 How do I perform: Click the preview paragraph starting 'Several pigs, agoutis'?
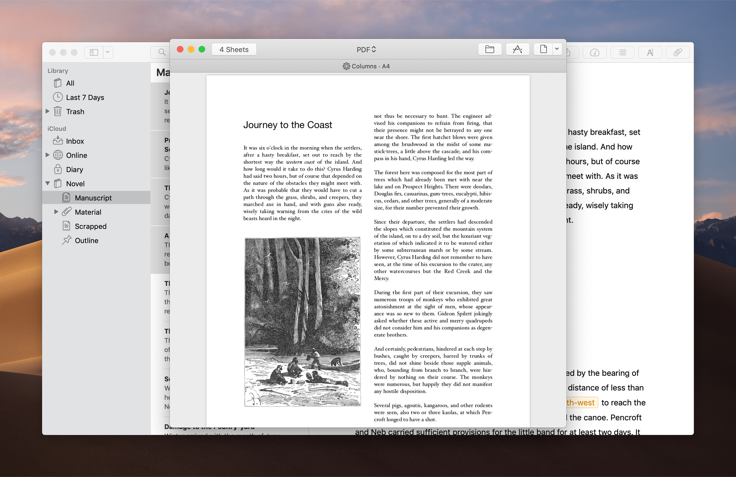(433, 412)
